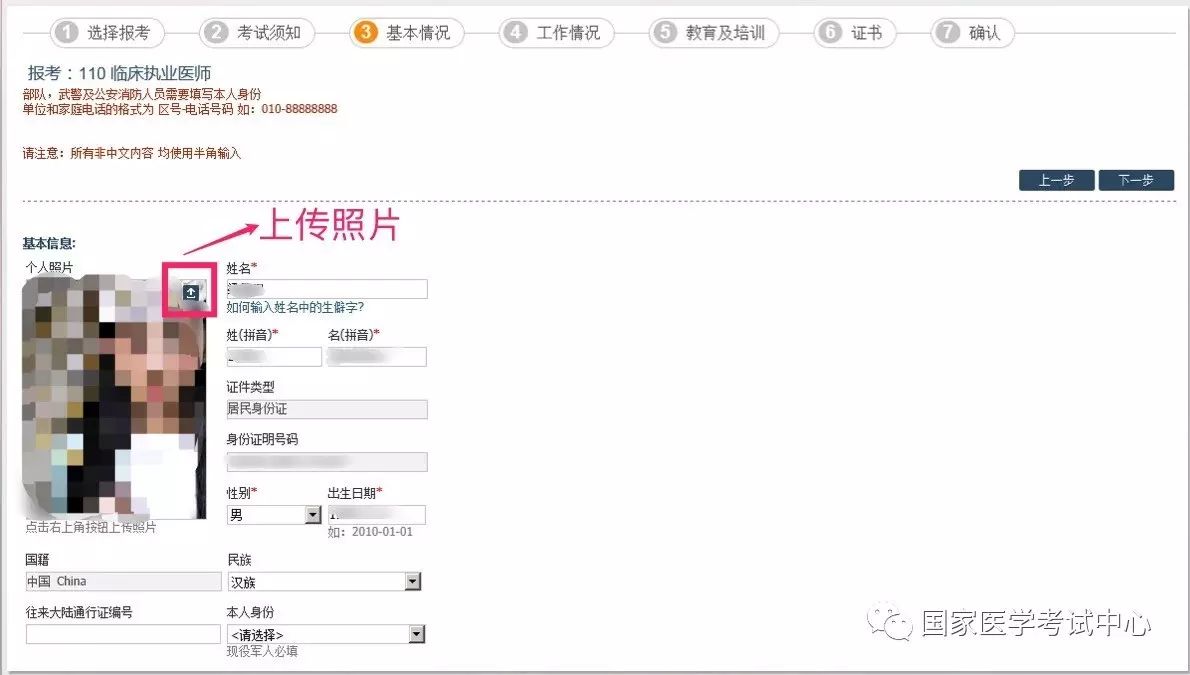Screen dimensions: 1190x675
Task: Click the pixelated personal photo thumbnail
Action: pyautogui.click(x=110, y=400)
